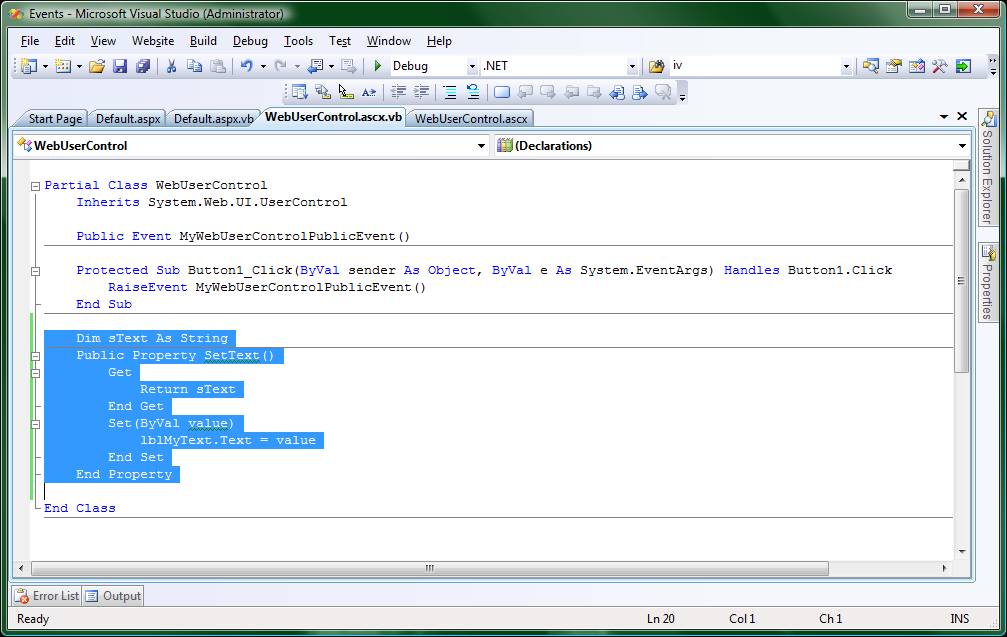Uncomment the selected lines icon
Screen dimensions: 1007x637
(473, 92)
